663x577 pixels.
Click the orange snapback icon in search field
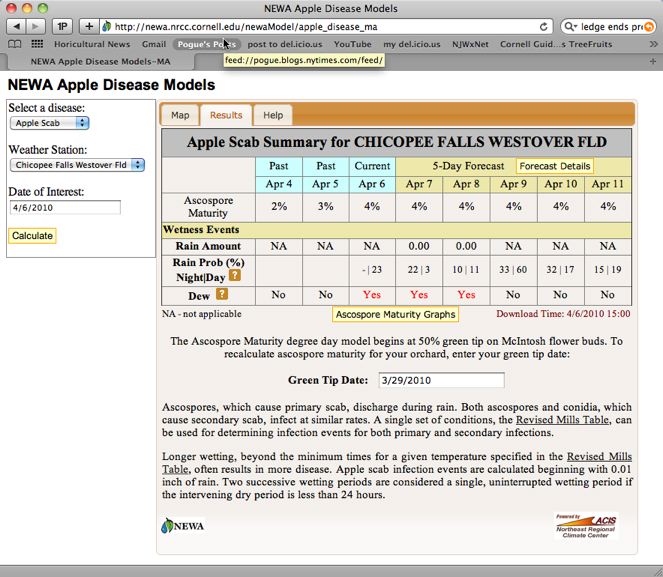pyautogui.click(x=649, y=27)
